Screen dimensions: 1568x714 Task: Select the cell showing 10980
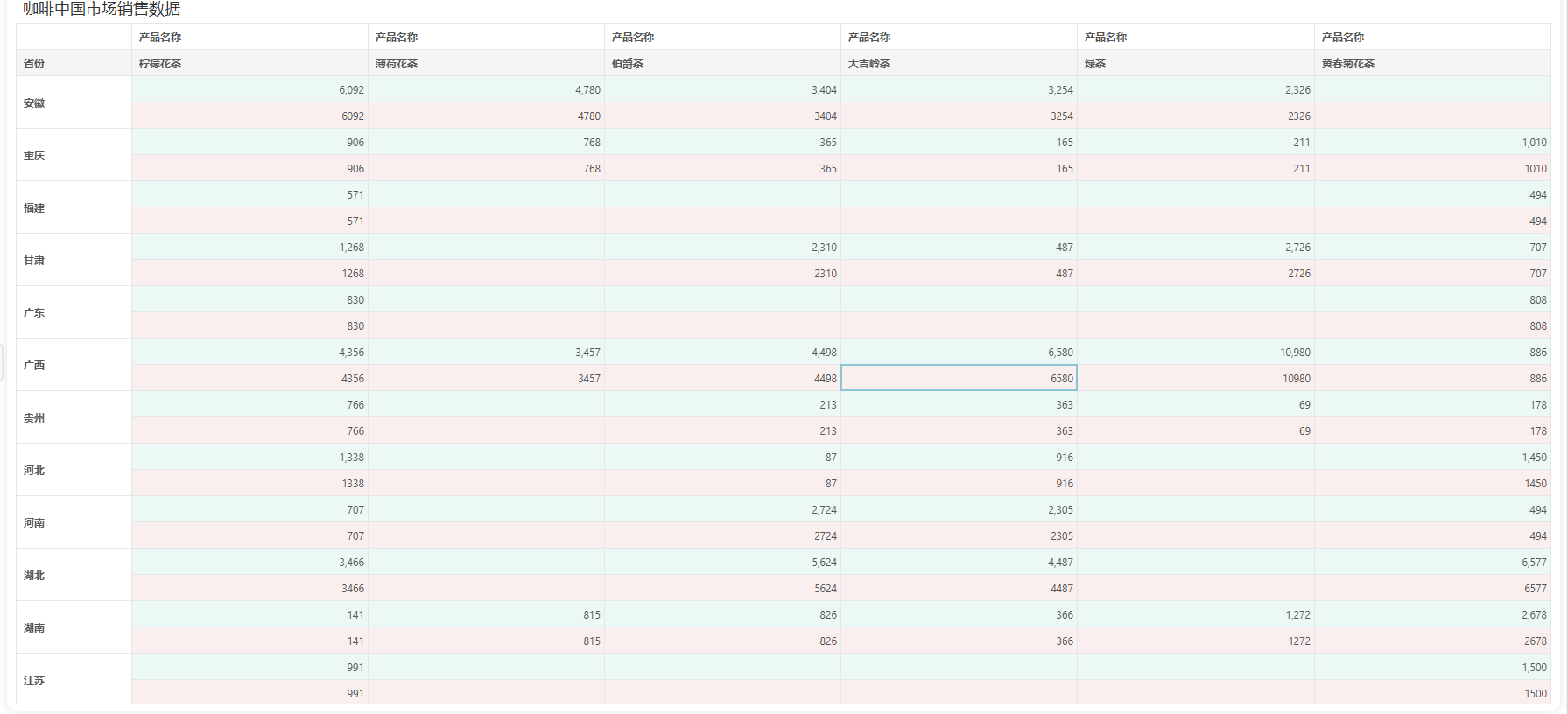click(x=1195, y=378)
